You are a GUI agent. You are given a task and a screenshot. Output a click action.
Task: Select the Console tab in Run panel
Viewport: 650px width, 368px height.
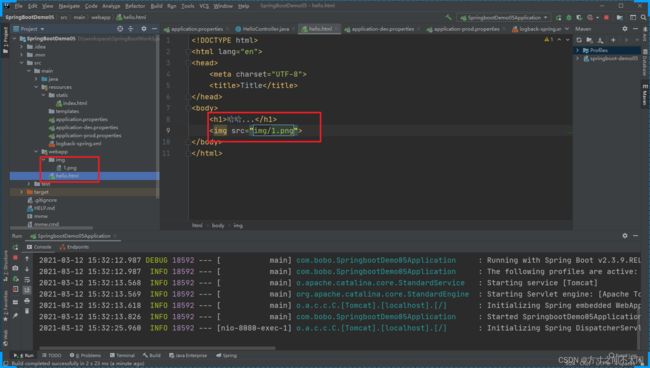[x=39, y=247]
